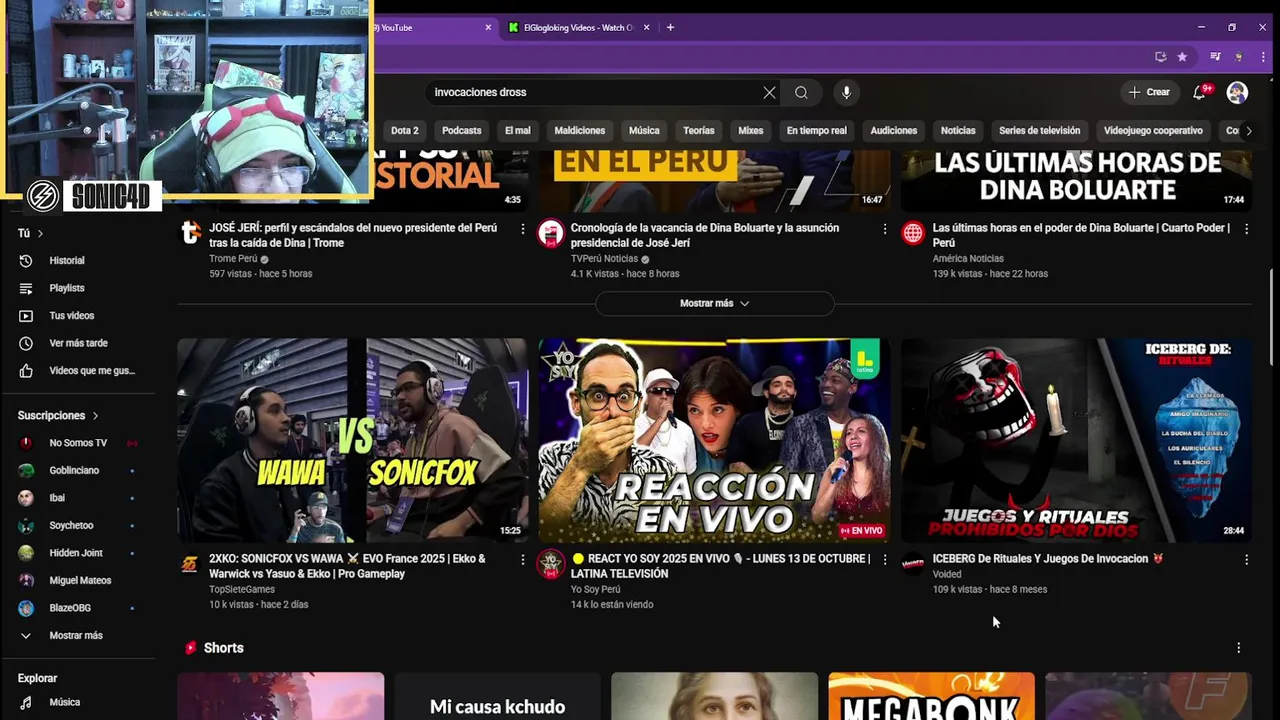The height and width of the screenshot is (720, 1280).
Task: Select the El mal filter chip
Action: point(518,130)
